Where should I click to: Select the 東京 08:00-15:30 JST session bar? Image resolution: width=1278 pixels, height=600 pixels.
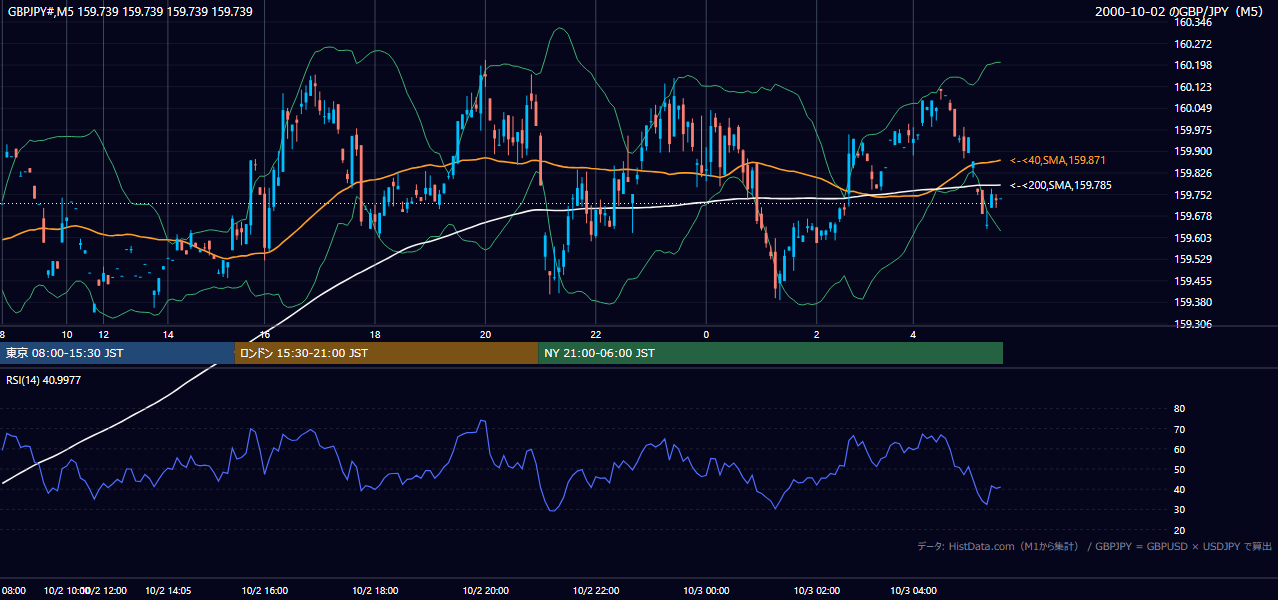coord(117,353)
